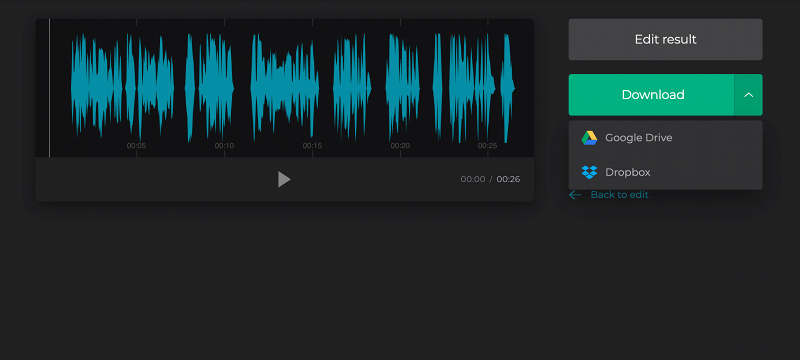Click the 00:05 timeline marker
Image resolution: width=800 pixels, height=360 pixels.
(136, 146)
